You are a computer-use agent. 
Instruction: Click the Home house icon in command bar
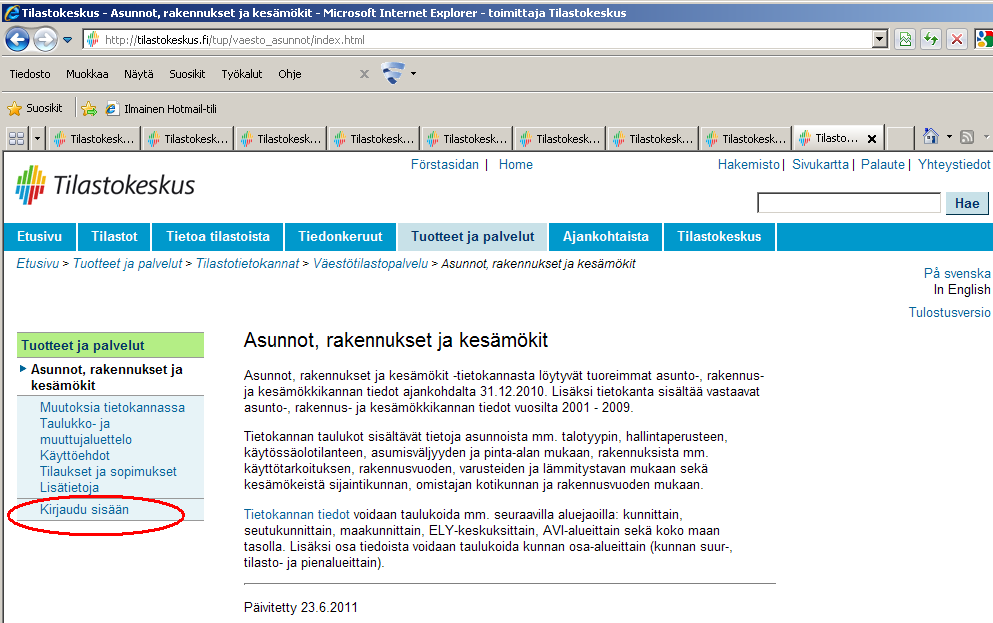[930, 136]
